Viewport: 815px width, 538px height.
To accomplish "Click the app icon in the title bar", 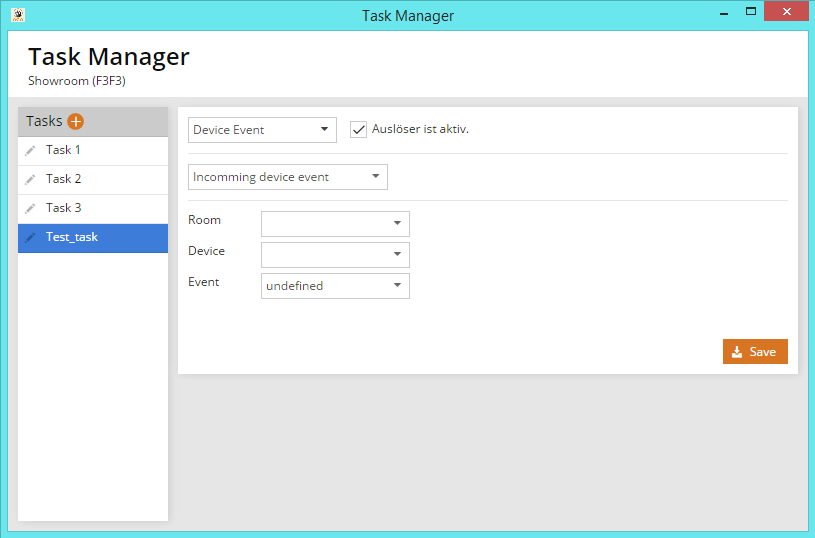I will pyautogui.click(x=17, y=15).
